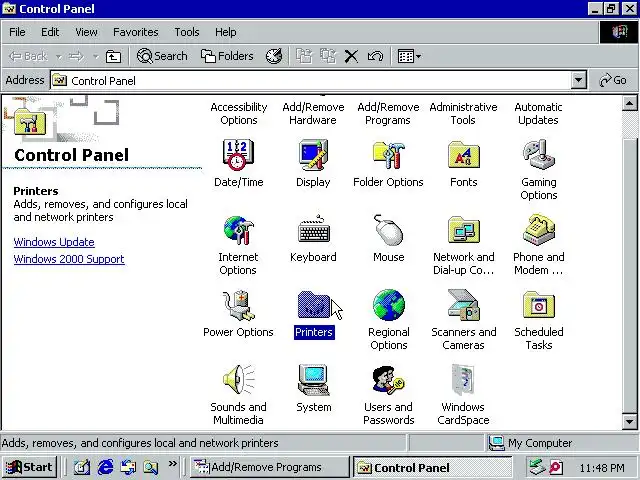
Task: Open the Help menu
Action: [225, 32]
